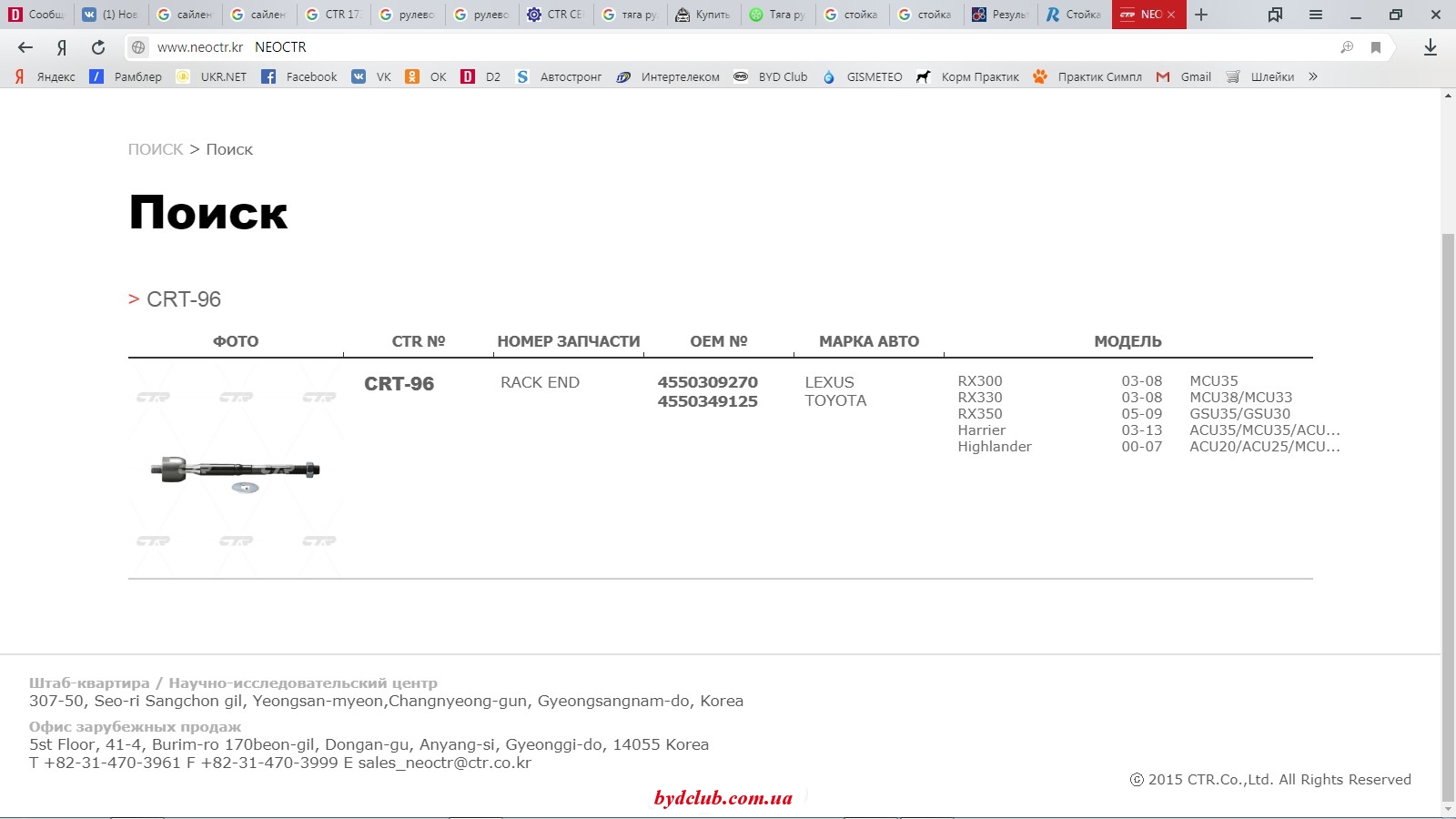Close the active NEO tab
The image size is (1456, 819).
pos(1171,15)
